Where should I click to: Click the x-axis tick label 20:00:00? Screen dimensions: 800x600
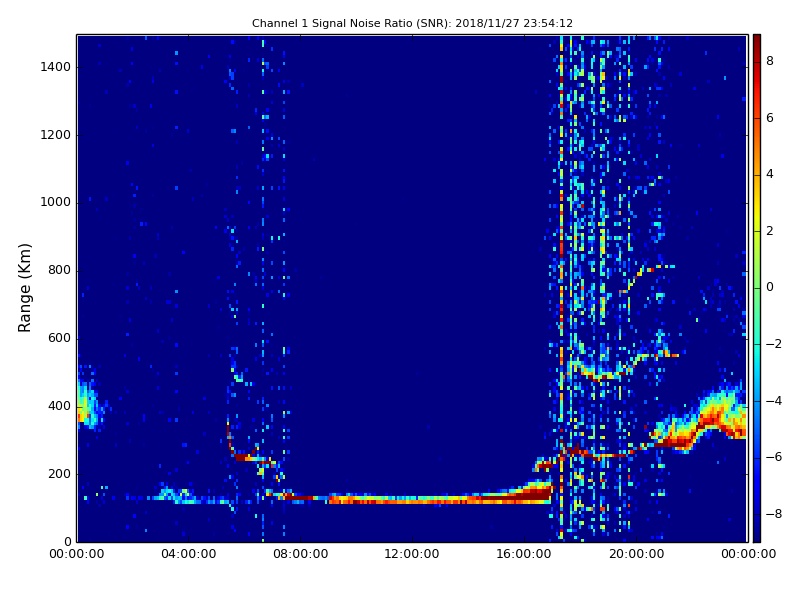(636, 554)
